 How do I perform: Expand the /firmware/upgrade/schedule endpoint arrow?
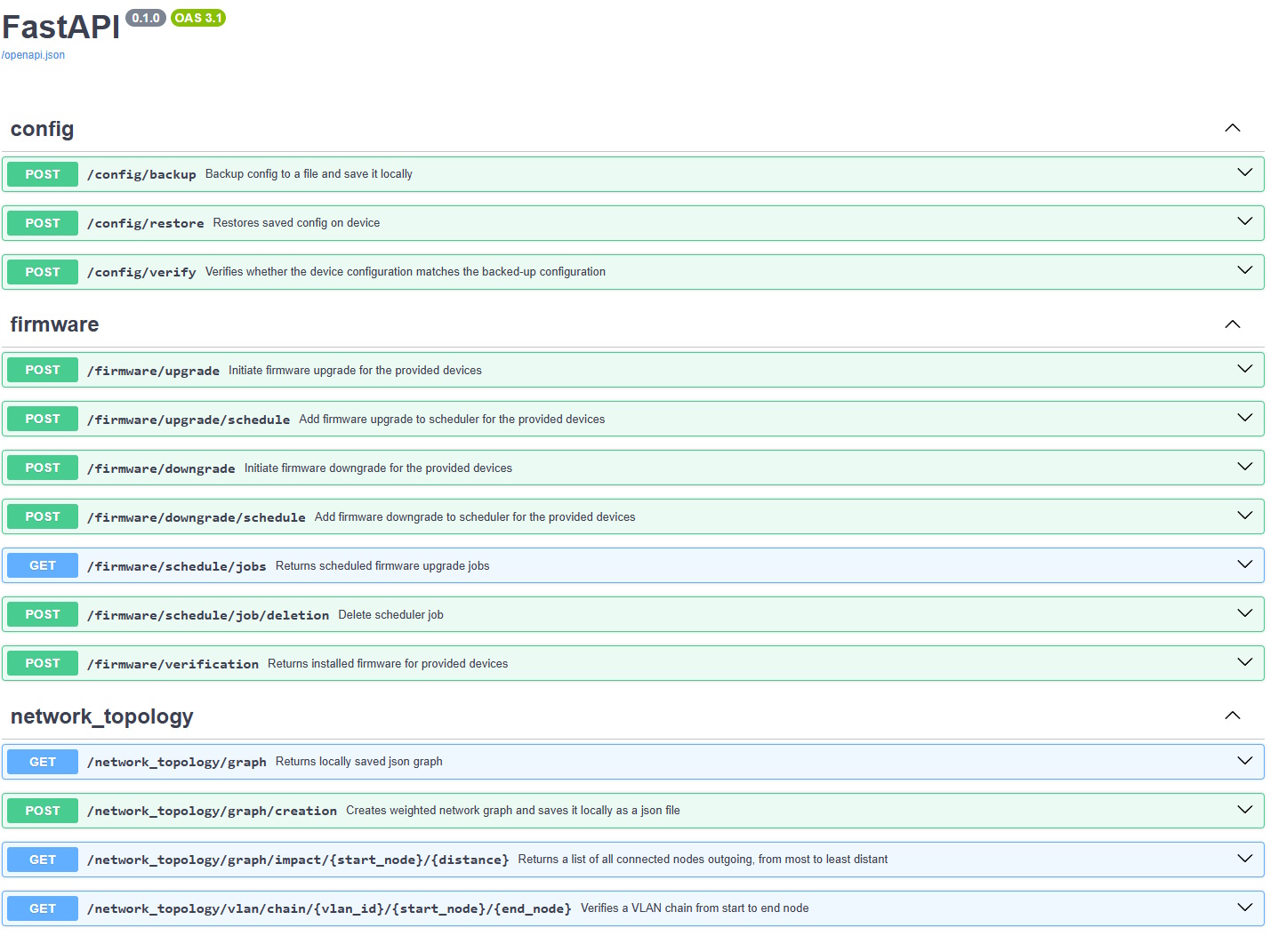click(1245, 418)
